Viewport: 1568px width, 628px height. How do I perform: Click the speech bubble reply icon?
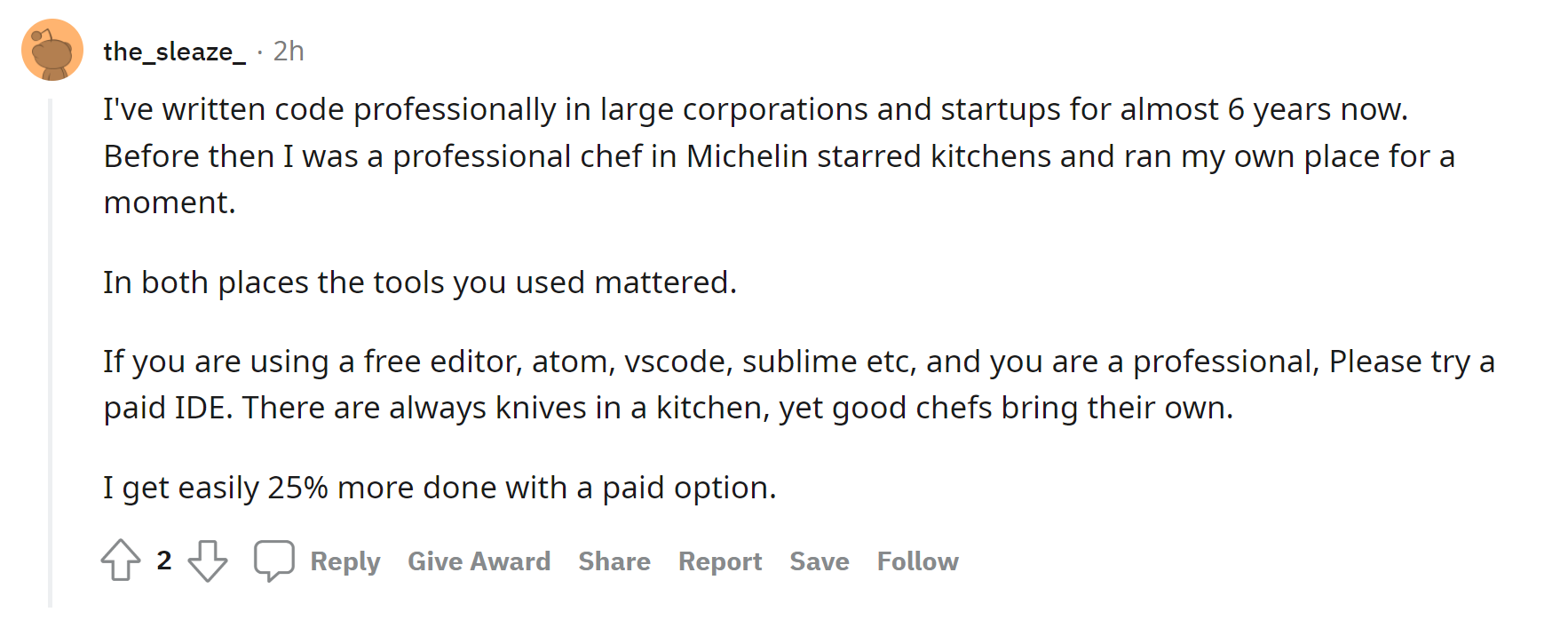tap(273, 560)
